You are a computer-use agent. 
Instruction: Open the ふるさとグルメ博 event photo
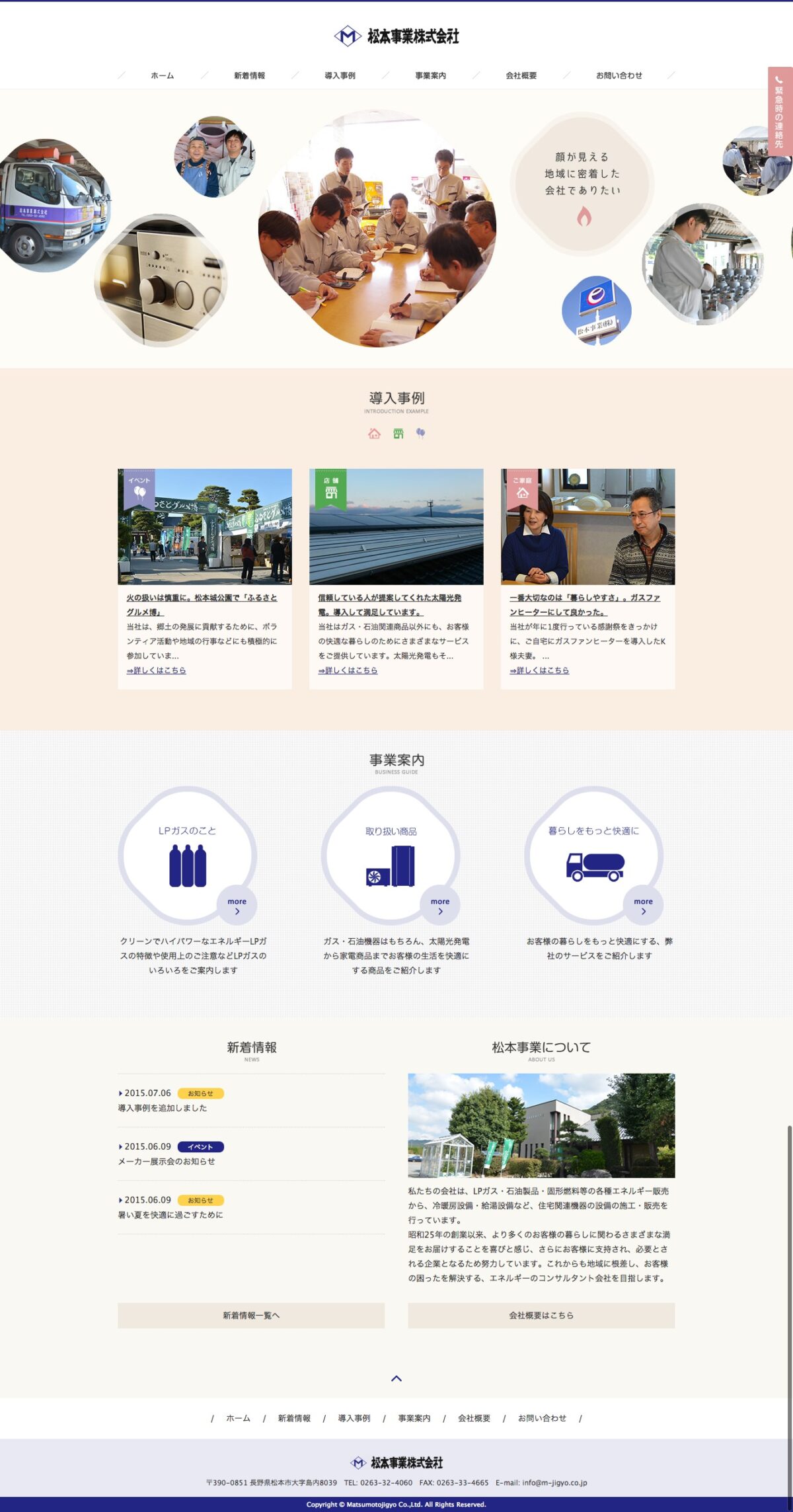[205, 527]
